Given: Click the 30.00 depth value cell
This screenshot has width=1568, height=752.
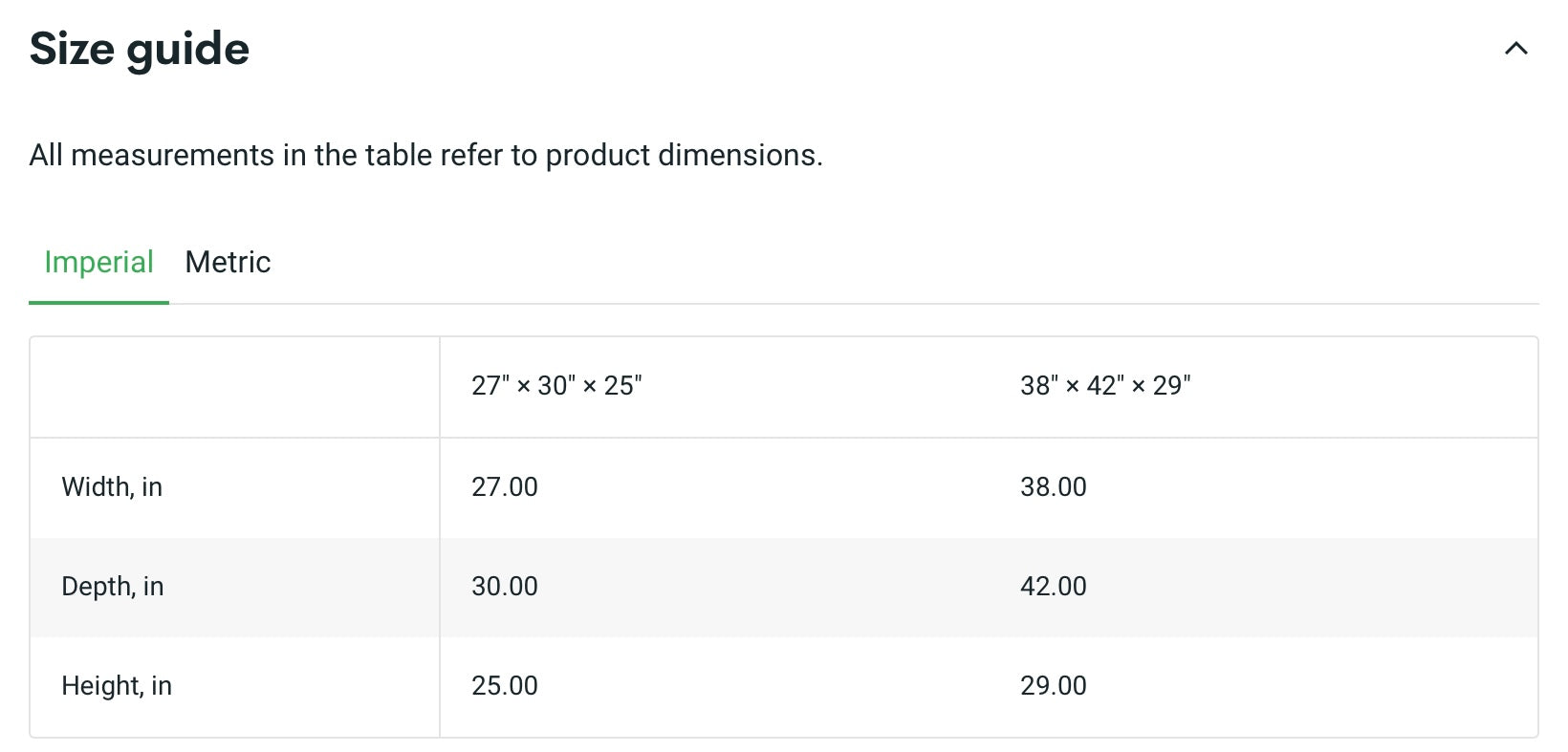Looking at the screenshot, I should tap(505, 587).
